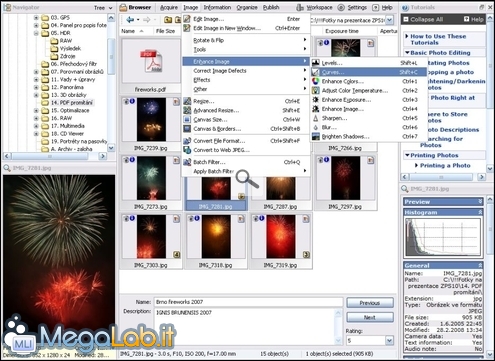Open Rotate & Flip submenu
This screenshot has height=361, width=495.
pyautogui.click(x=246, y=40)
